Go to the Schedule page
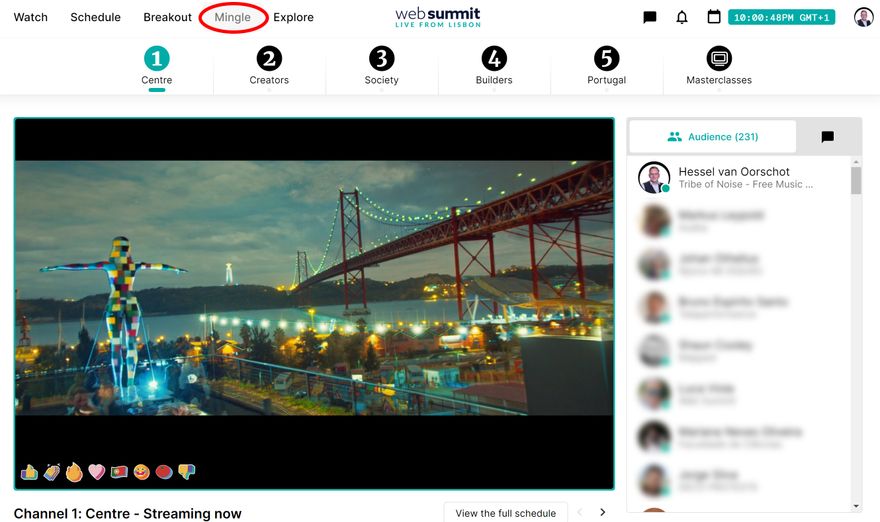This screenshot has height=522, width=880. 95,17
